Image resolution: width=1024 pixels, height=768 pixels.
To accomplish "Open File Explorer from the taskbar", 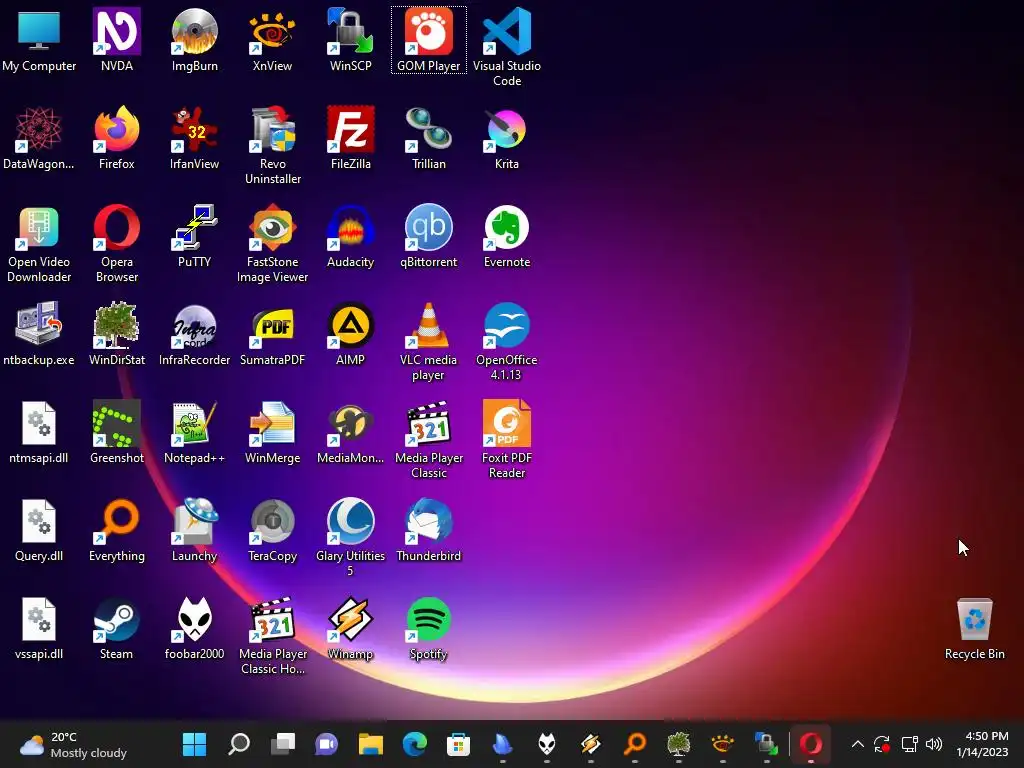I will [x=371, y=744].
